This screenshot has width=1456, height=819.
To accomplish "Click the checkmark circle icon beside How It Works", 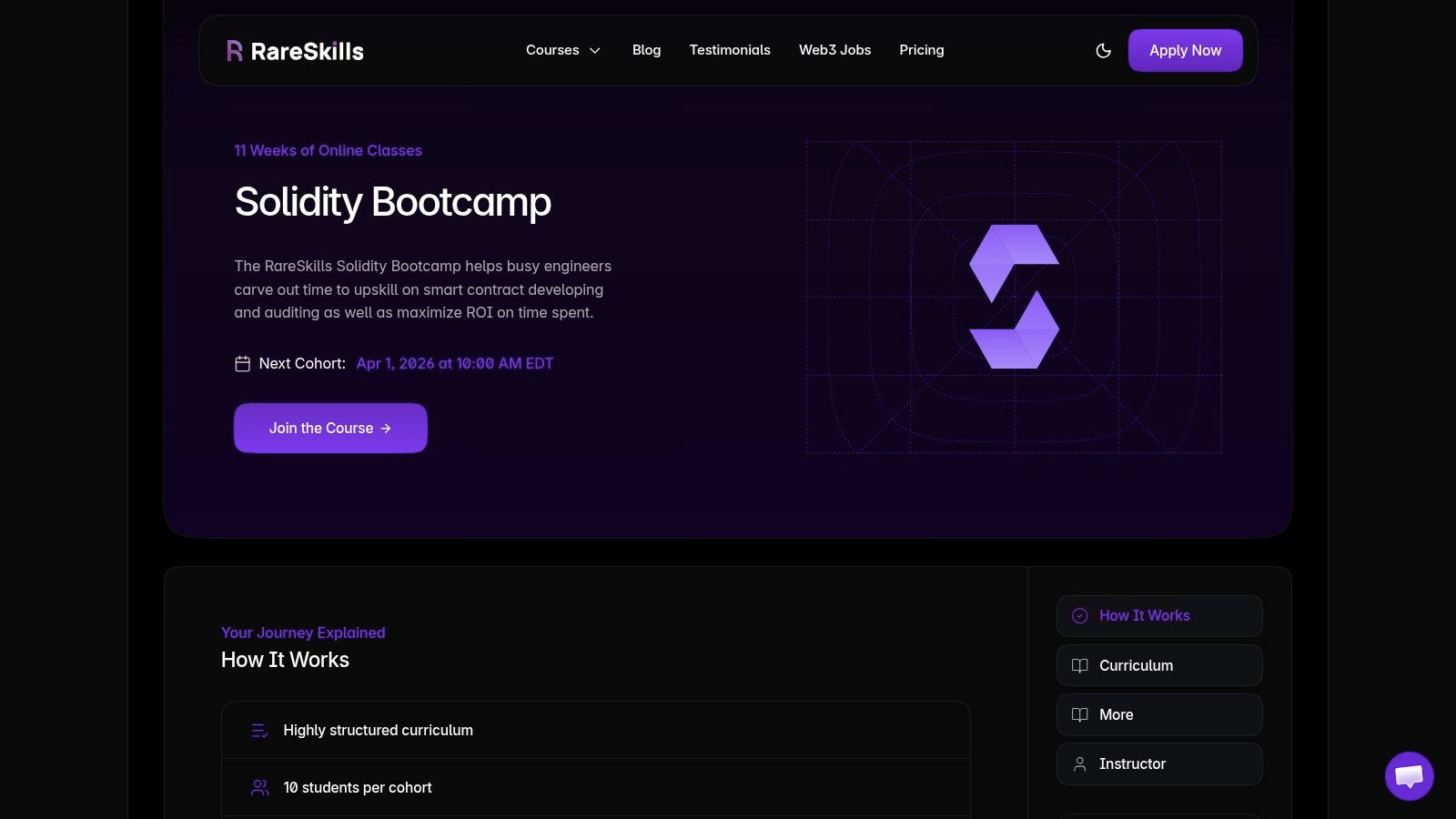I will click(x=1079, y=616).
